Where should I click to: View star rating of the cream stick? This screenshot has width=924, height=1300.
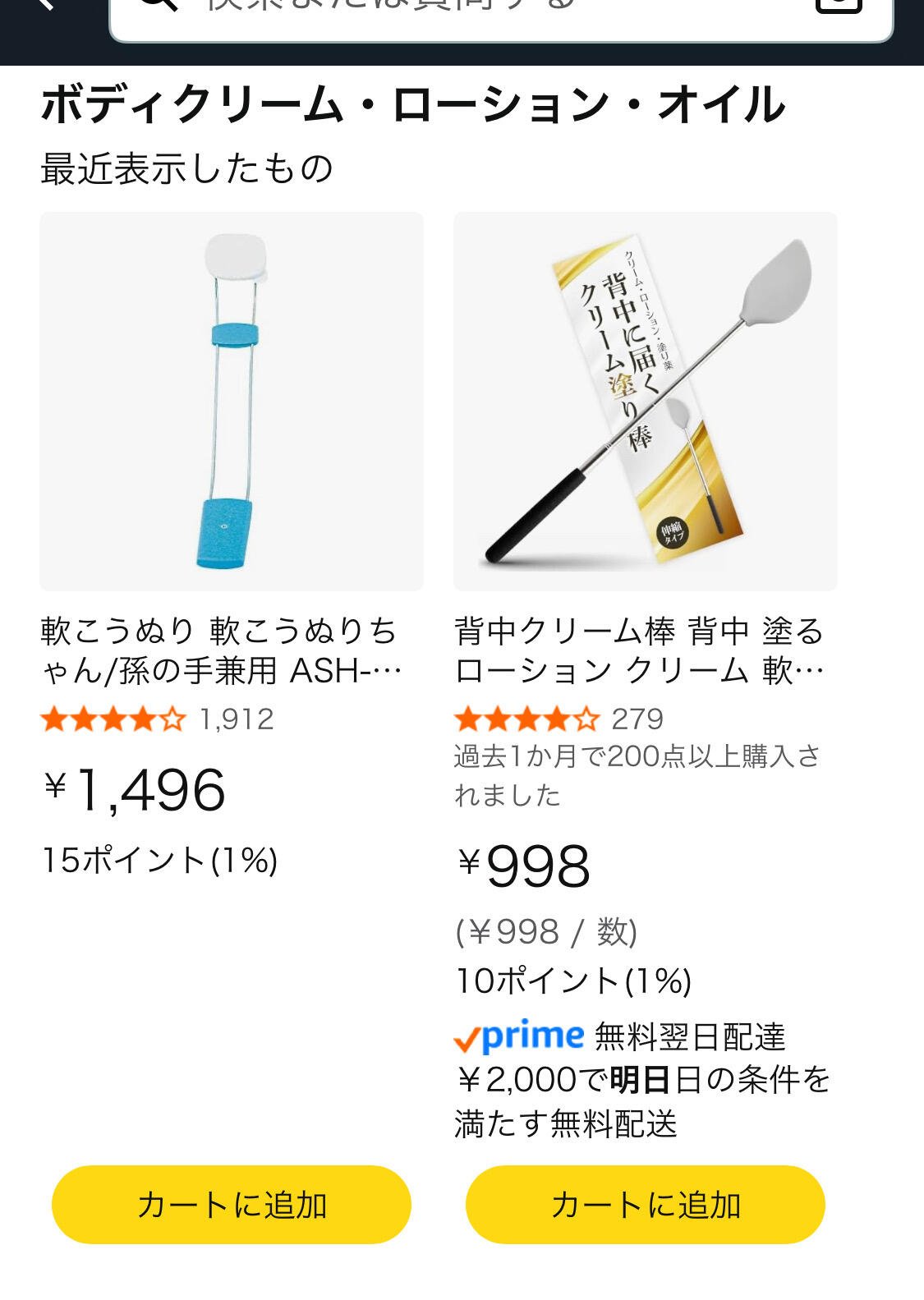coord(527,719)
